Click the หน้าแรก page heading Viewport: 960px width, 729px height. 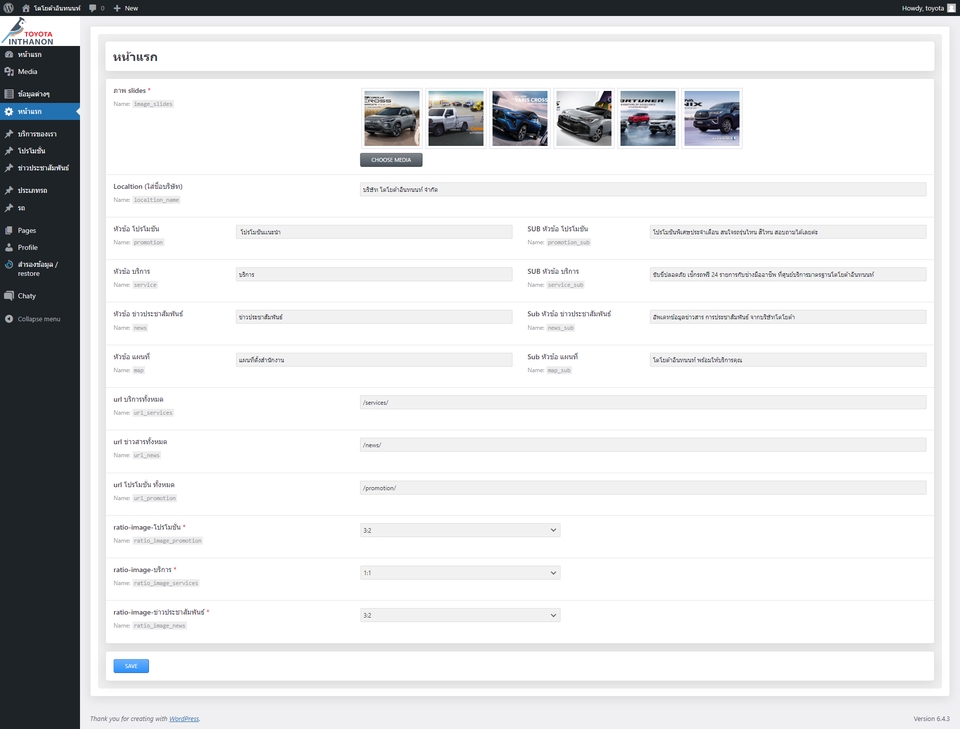pos(135,57)
